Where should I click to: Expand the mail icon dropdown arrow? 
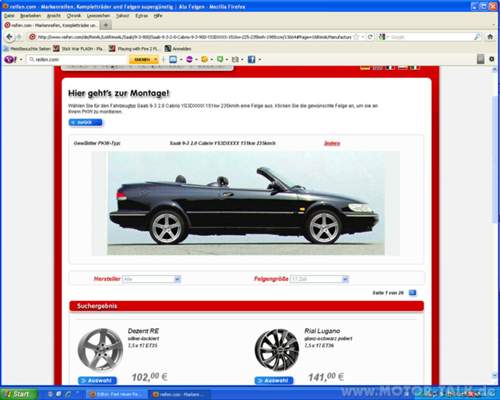tap(242, 60)
